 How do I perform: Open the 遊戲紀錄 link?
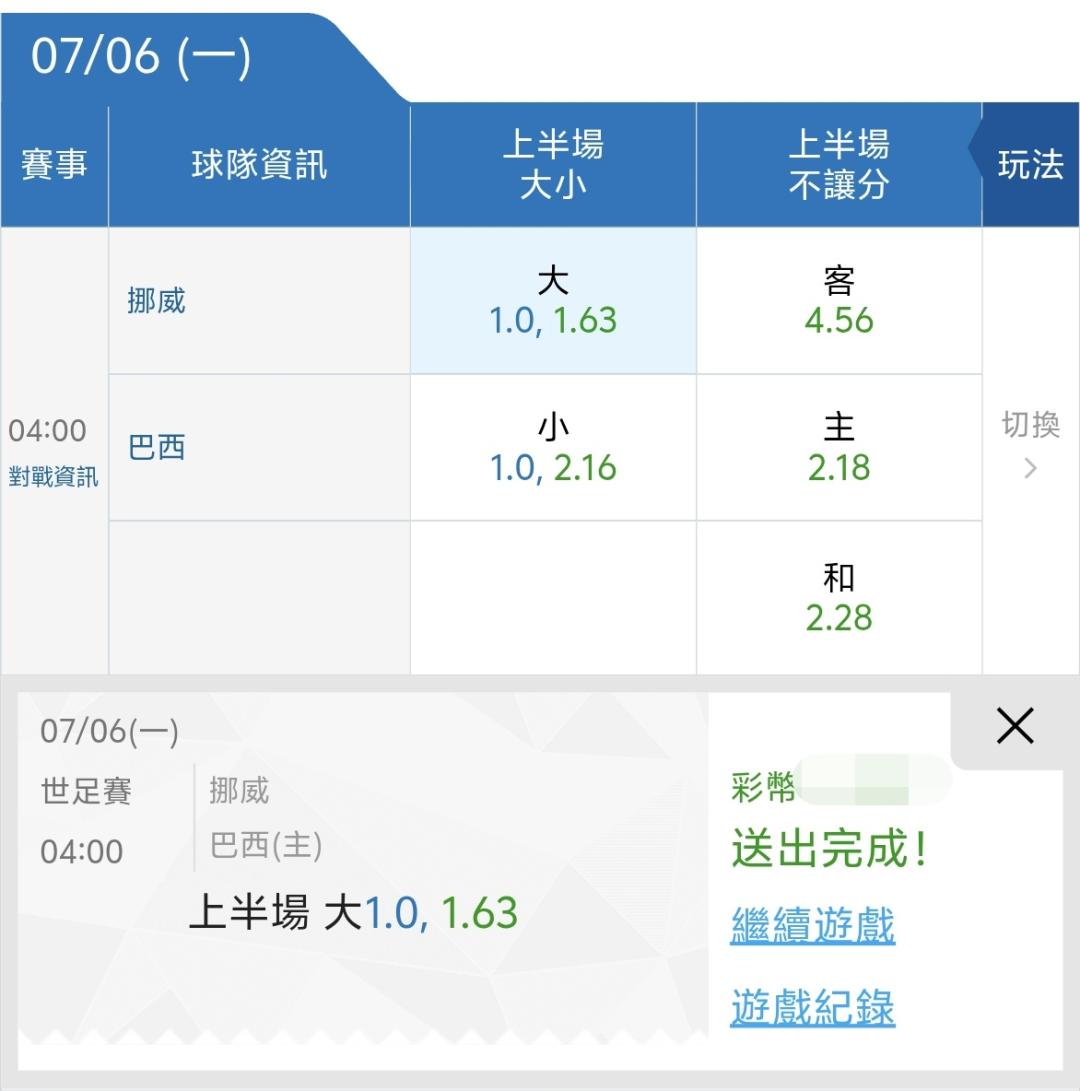(x=812, y=1007)
